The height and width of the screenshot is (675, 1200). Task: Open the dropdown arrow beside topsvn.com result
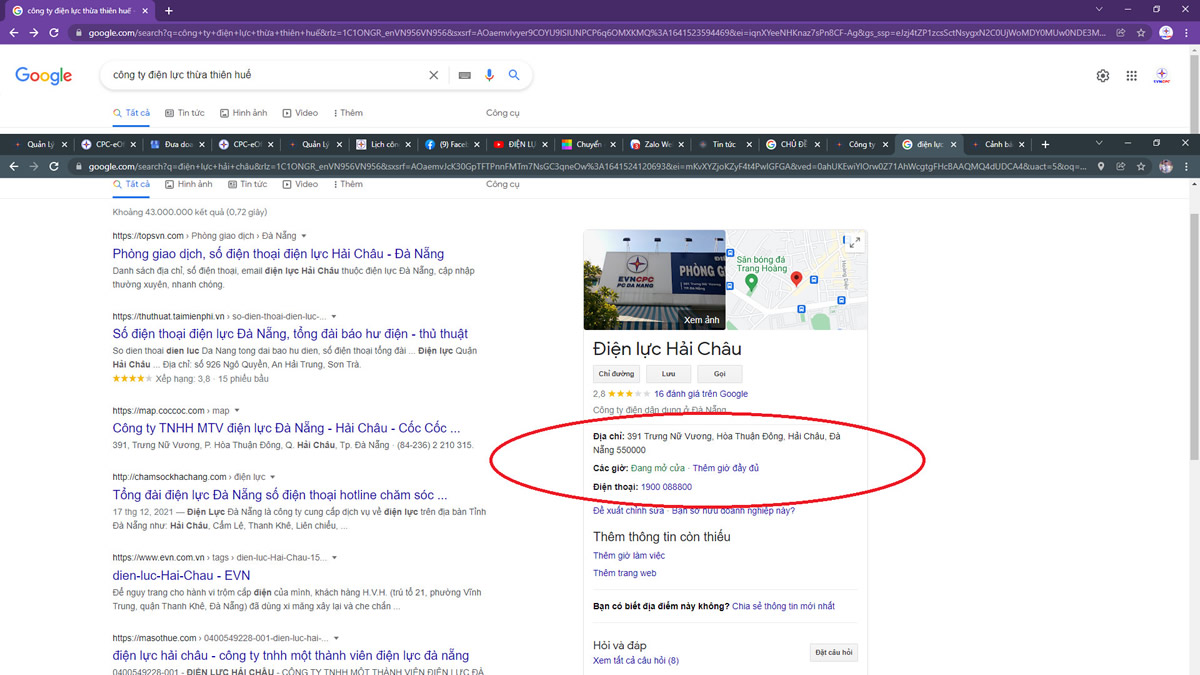click(304, 236)
